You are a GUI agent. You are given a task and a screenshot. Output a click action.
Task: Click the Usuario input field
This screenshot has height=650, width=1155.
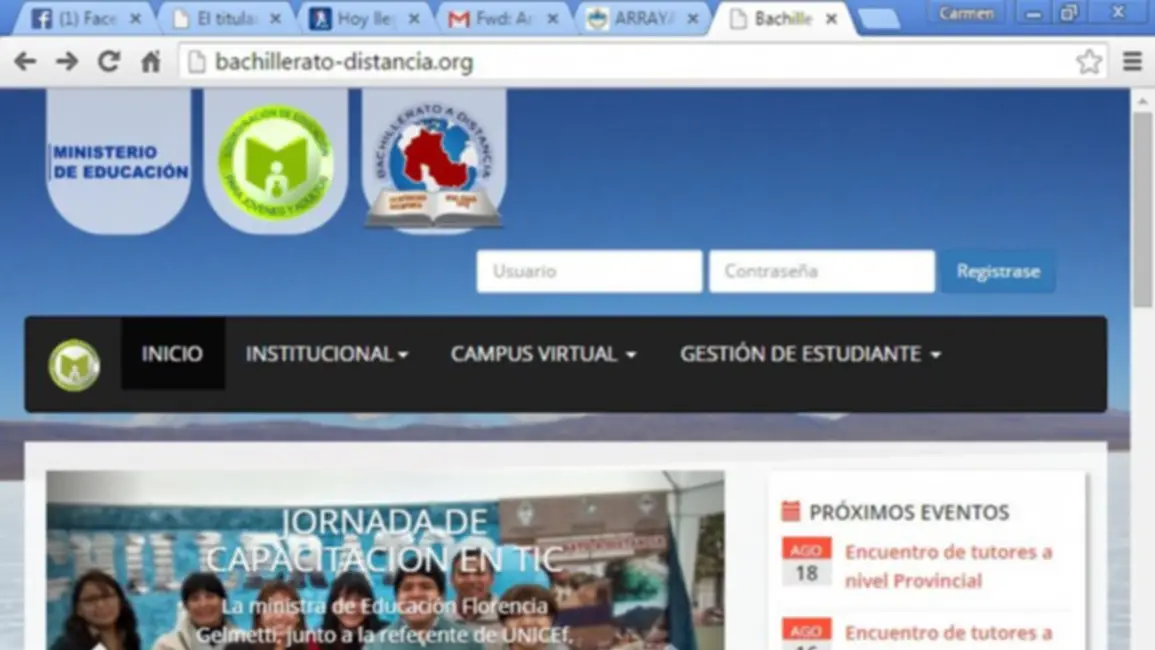(x=589, y=271)
